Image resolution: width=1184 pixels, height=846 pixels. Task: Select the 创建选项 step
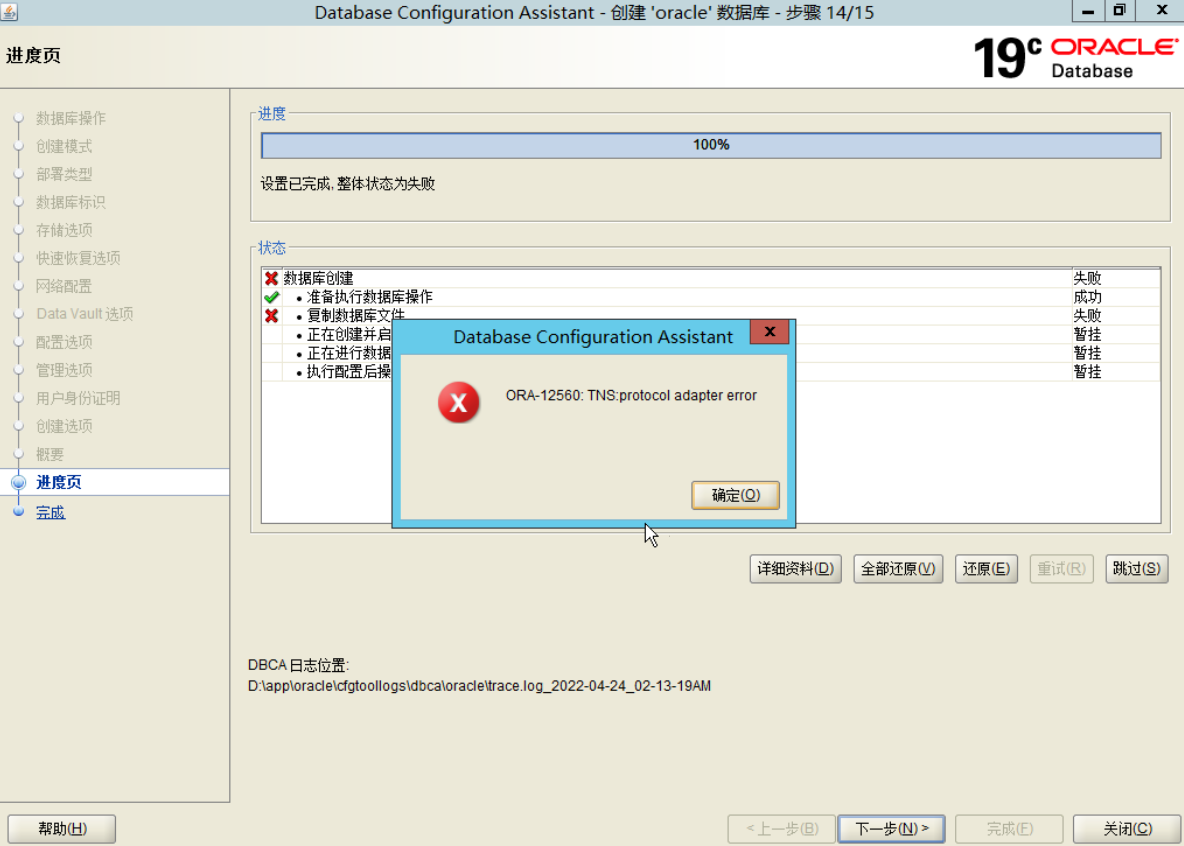click(64, 426)
